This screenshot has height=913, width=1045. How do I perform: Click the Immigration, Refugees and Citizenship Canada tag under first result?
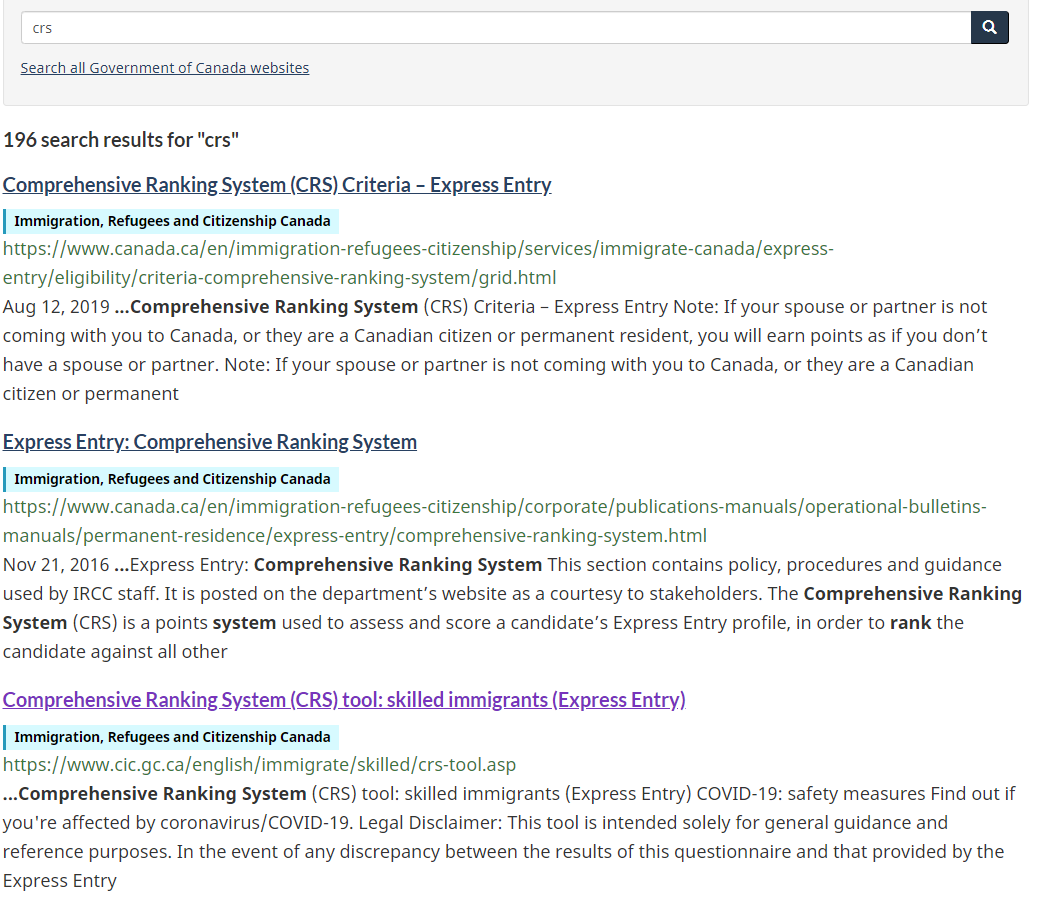171,221
